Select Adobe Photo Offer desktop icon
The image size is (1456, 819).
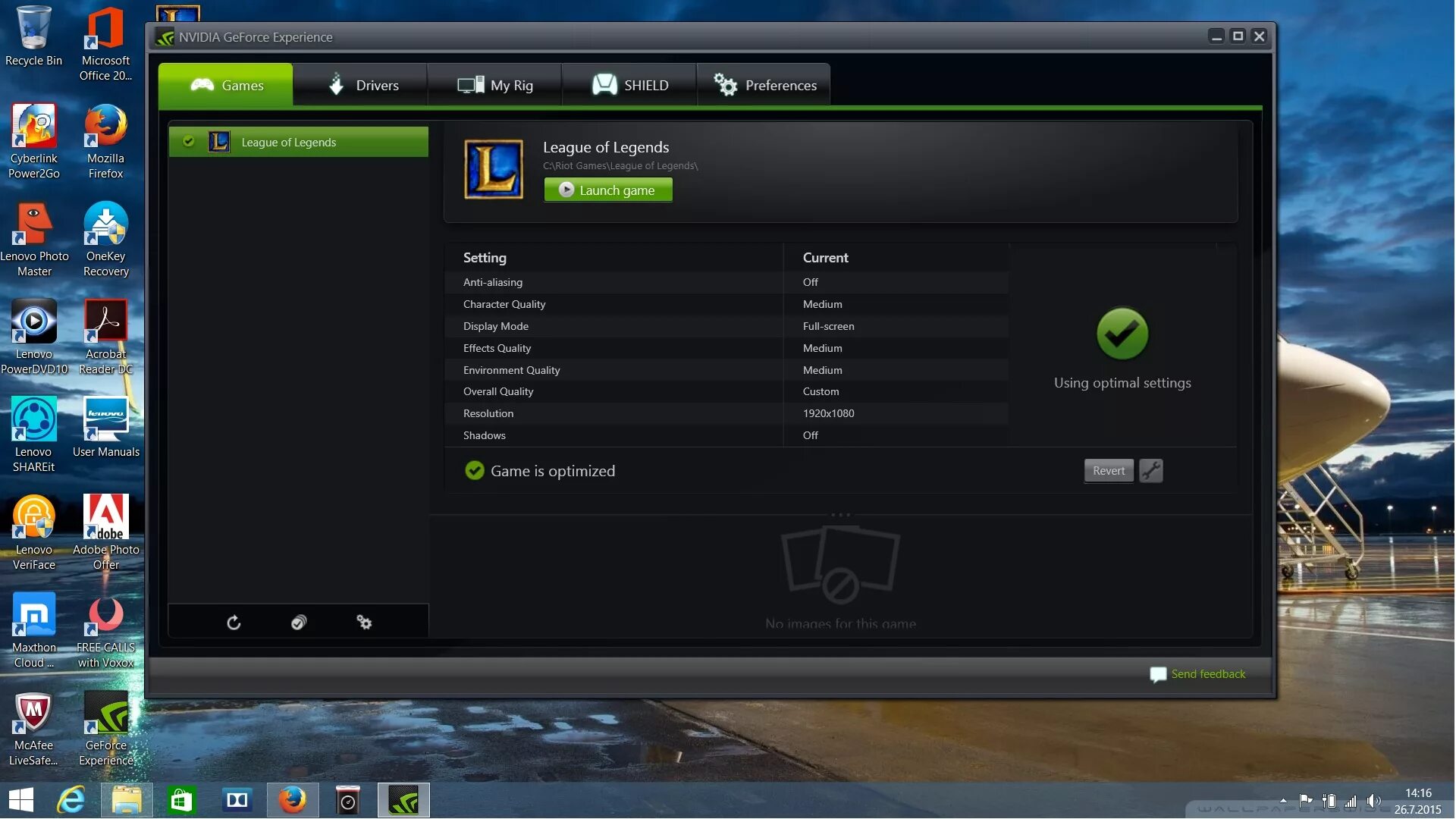(x=105, y=533)
